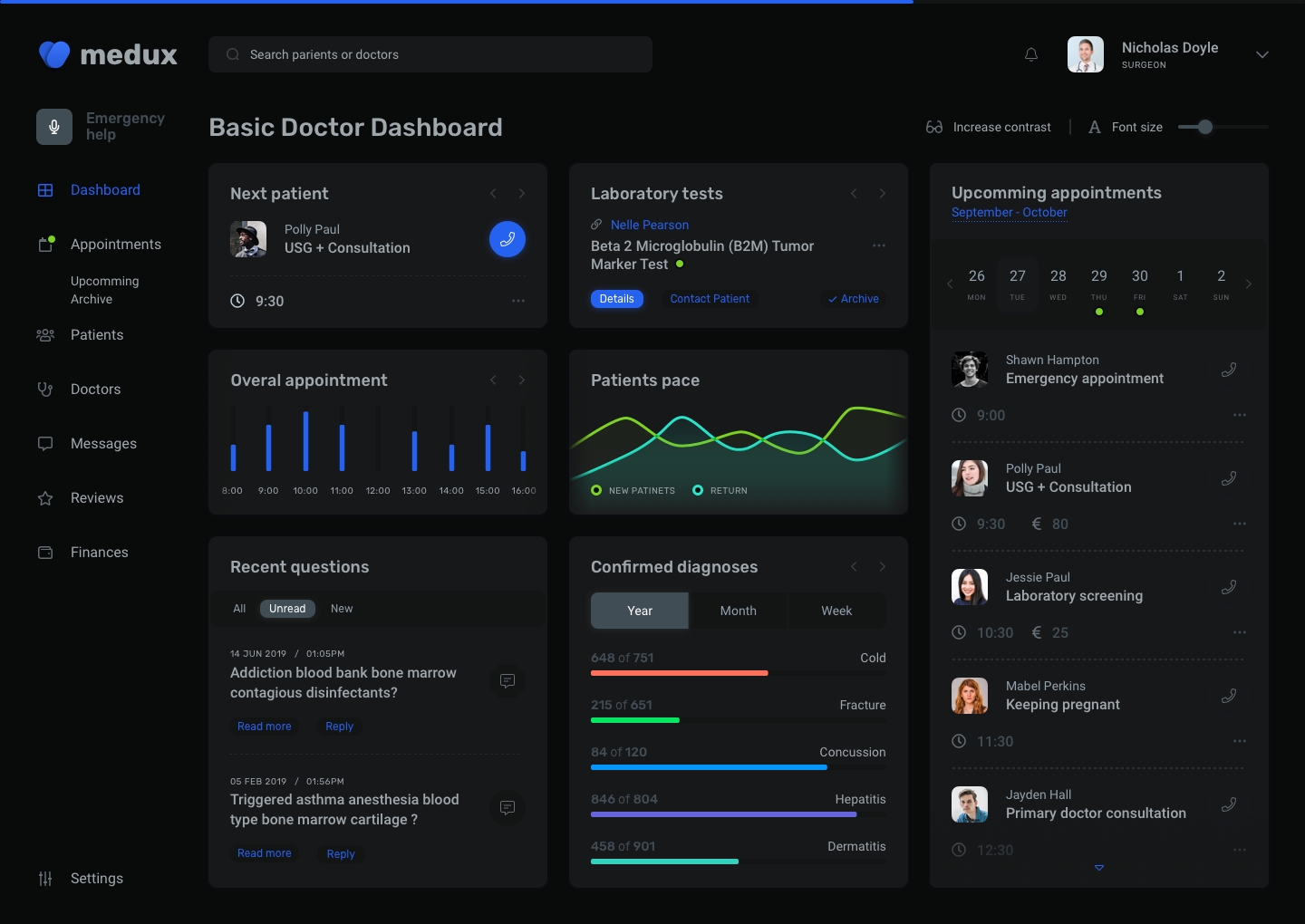Expand Nicholas Doyle profile dropdown
1305x924 pixels.
1261,54
